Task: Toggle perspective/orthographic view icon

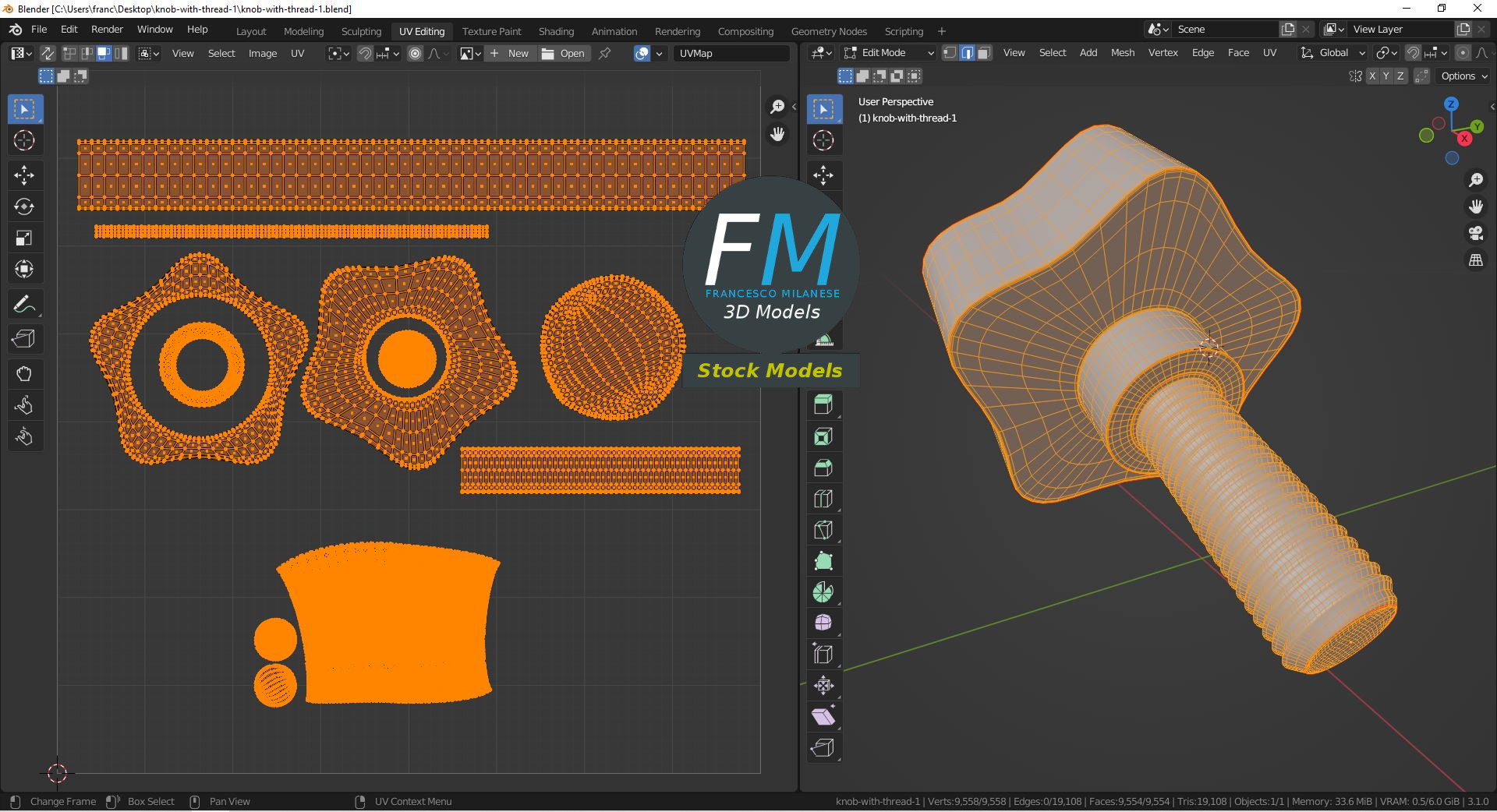Action: click(x=1475, y=260)
